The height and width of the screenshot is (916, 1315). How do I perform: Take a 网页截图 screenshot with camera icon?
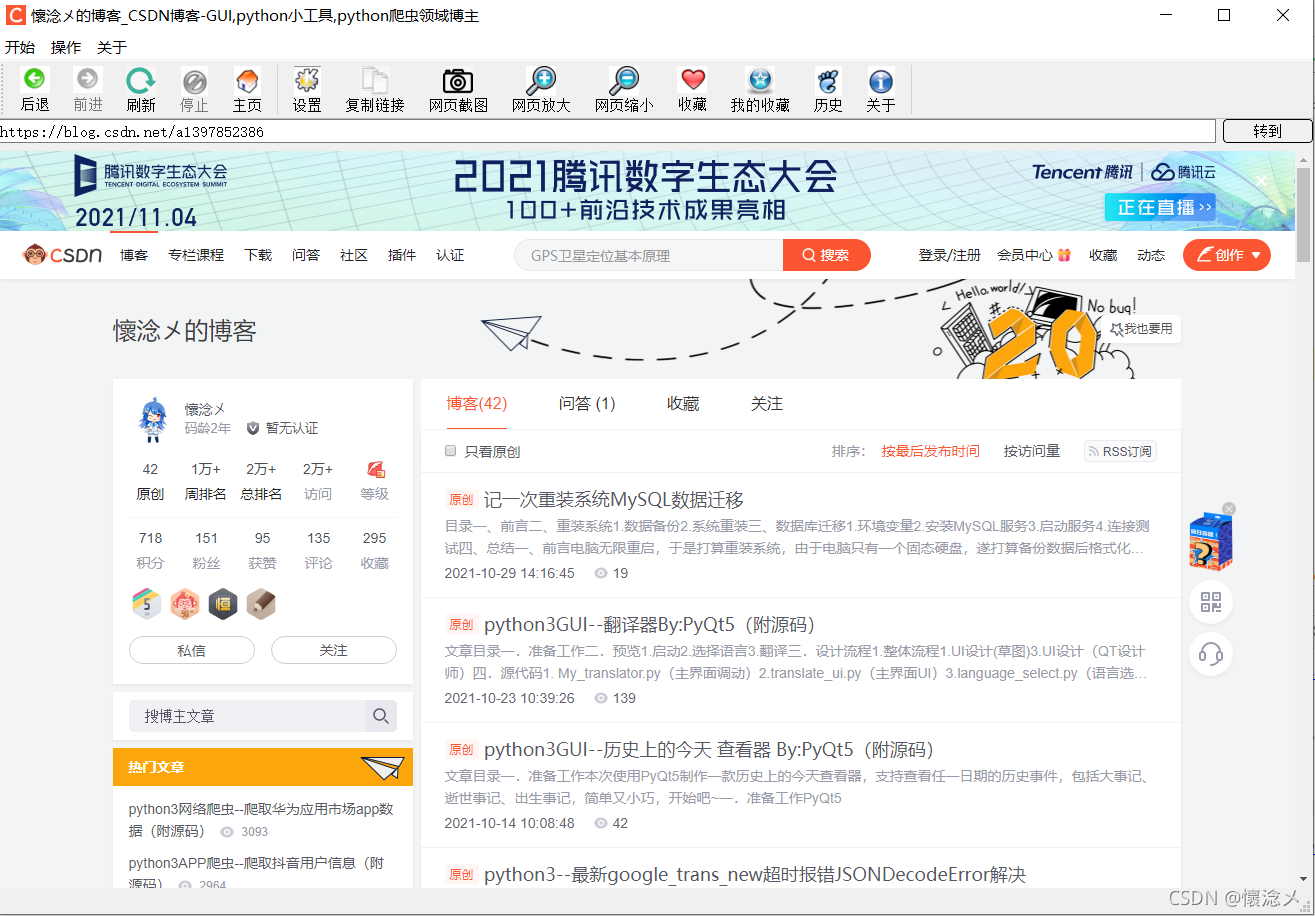tap(458, 81)
